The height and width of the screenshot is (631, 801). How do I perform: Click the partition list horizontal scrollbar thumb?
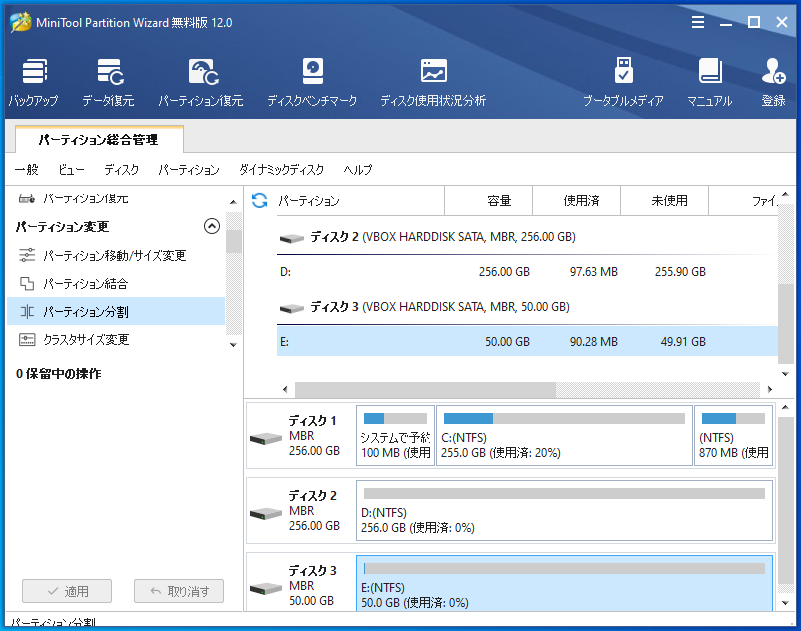click(426, 389)
